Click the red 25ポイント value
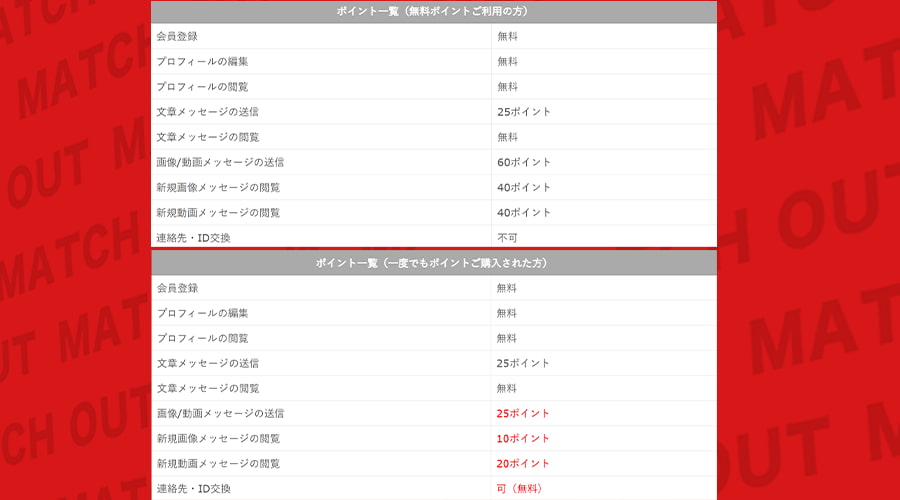This screenshot has height=500, width=900. pos(523,414)
